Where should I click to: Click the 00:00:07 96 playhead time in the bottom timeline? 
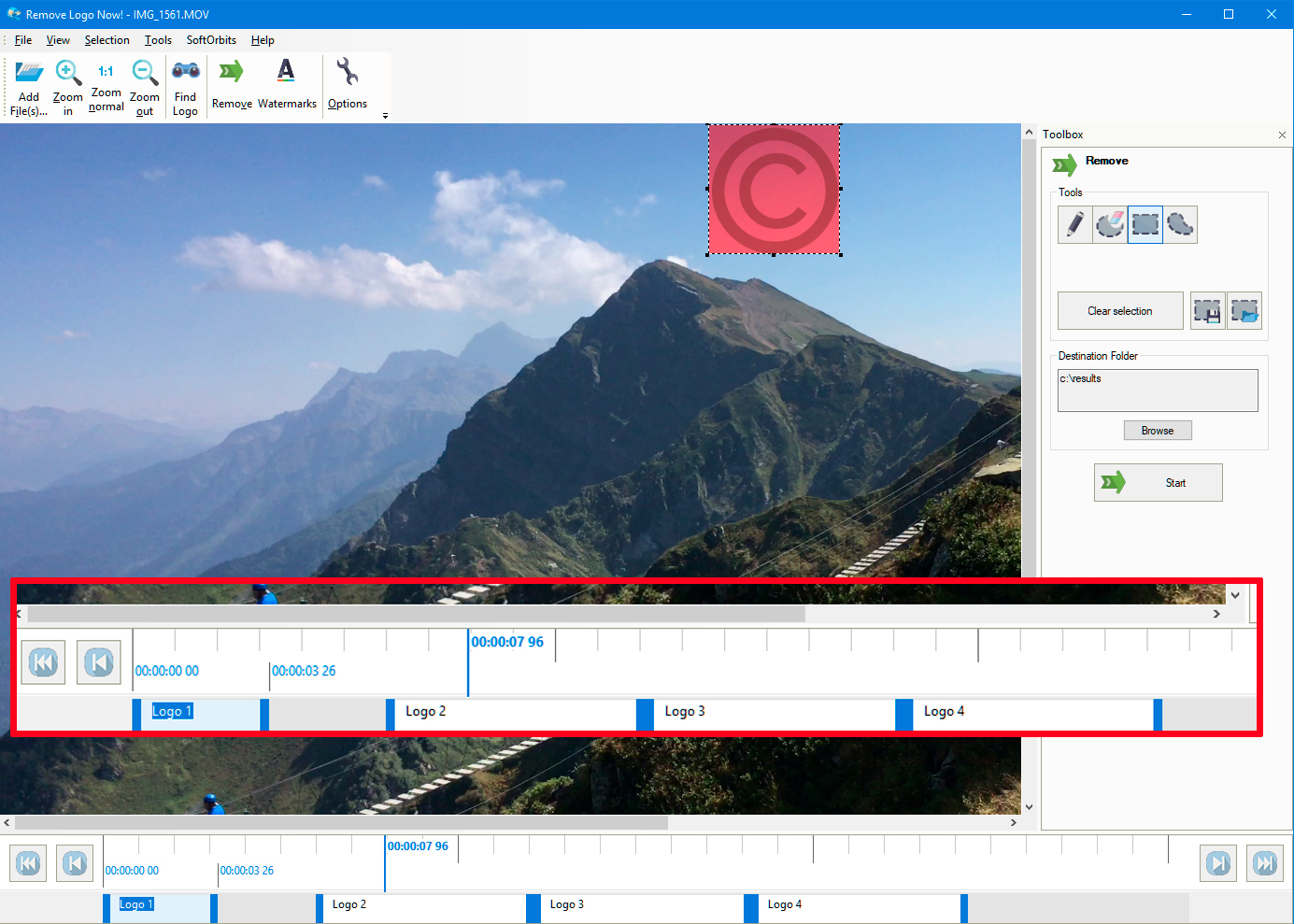pos(418,846)
